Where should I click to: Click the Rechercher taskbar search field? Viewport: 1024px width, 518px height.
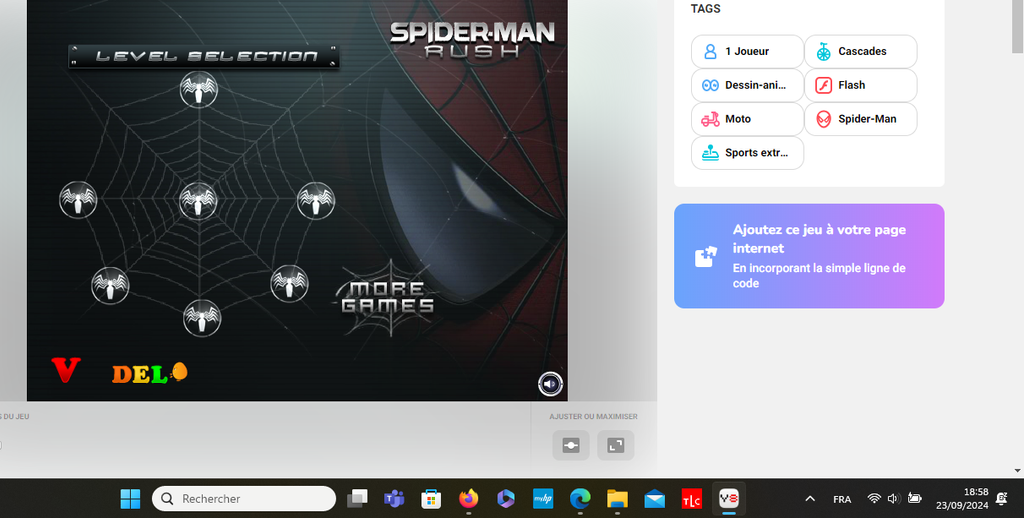[243, 498]
